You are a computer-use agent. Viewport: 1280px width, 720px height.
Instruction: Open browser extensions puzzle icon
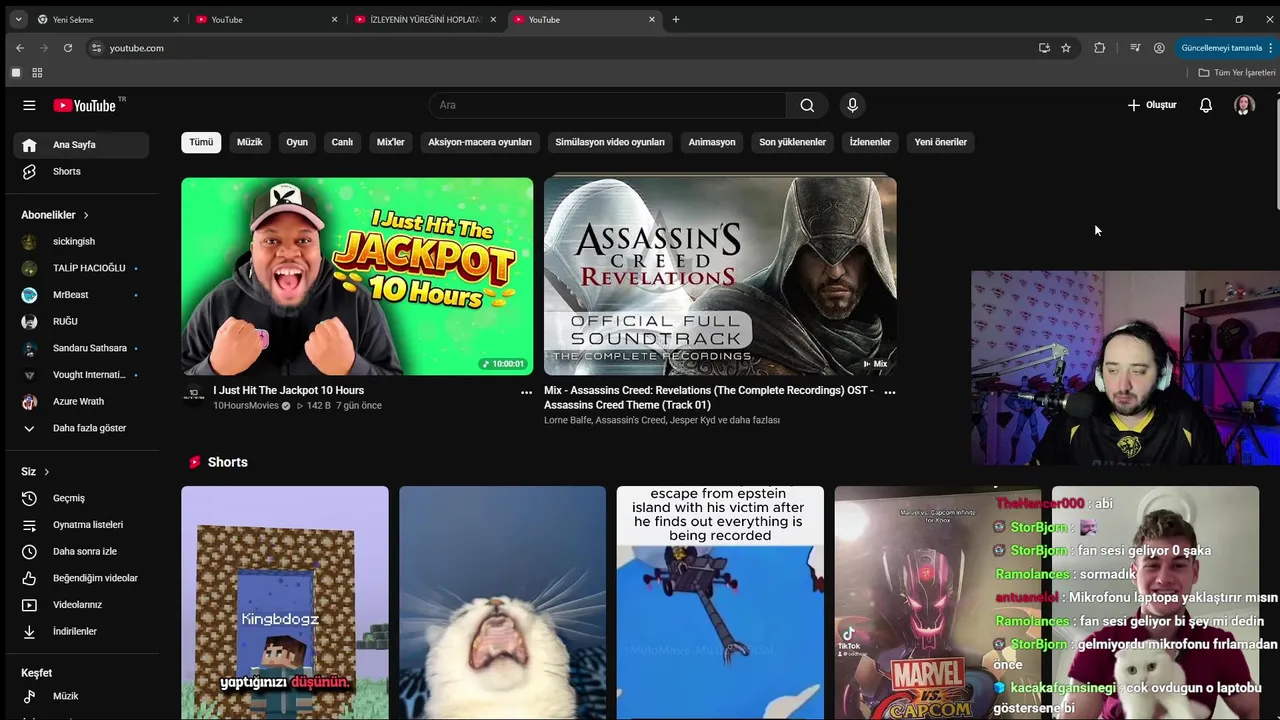click(1100, 48)
